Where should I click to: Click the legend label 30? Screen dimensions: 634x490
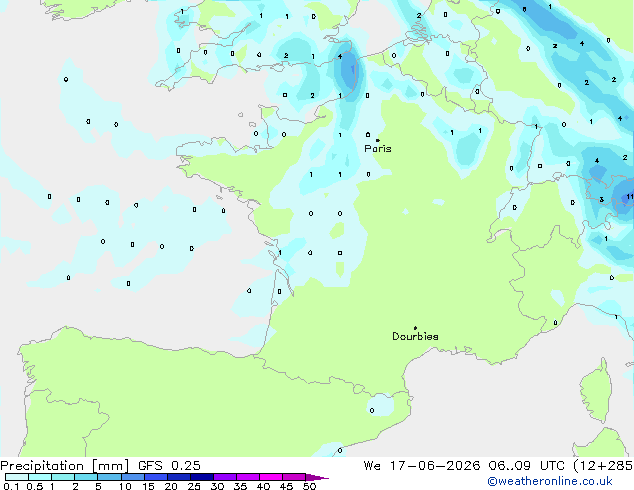click(x=217, y=486)
